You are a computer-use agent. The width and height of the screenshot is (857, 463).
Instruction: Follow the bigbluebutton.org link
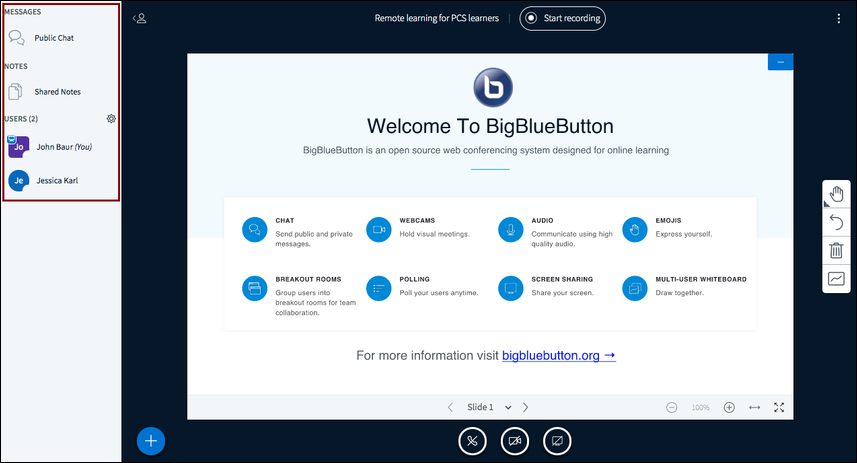[x=559, y=355]
